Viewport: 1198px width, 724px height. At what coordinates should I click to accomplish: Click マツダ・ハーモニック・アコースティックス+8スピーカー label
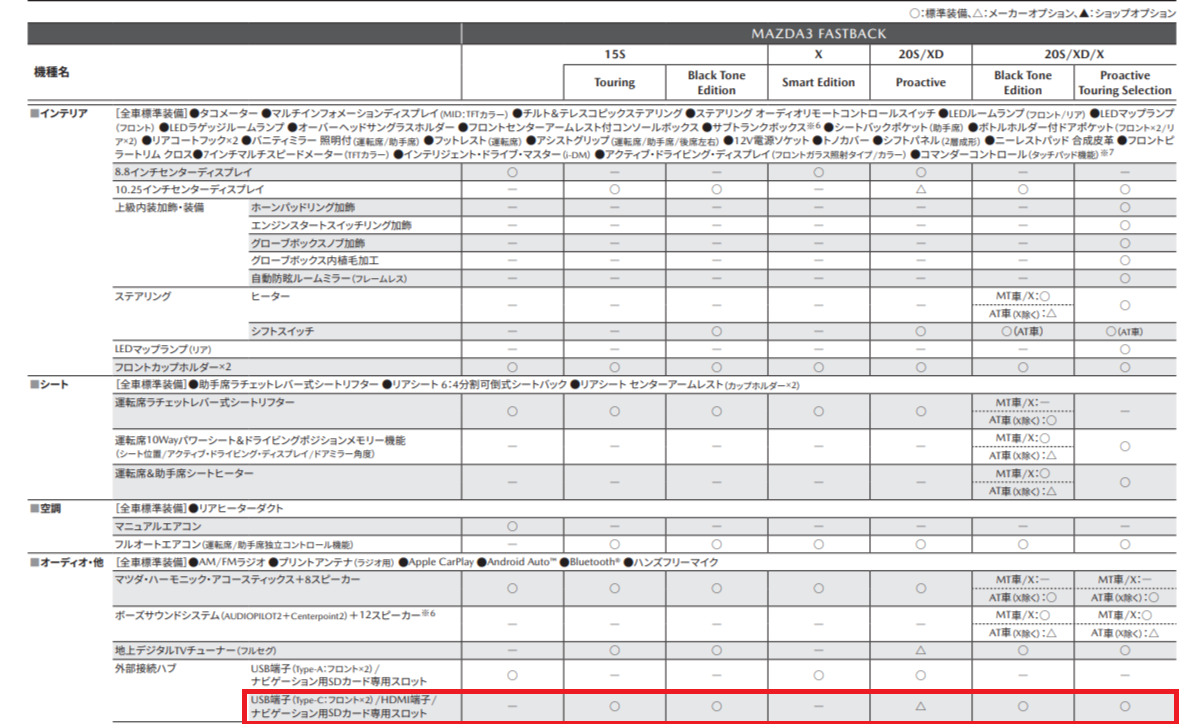[237, 580]
